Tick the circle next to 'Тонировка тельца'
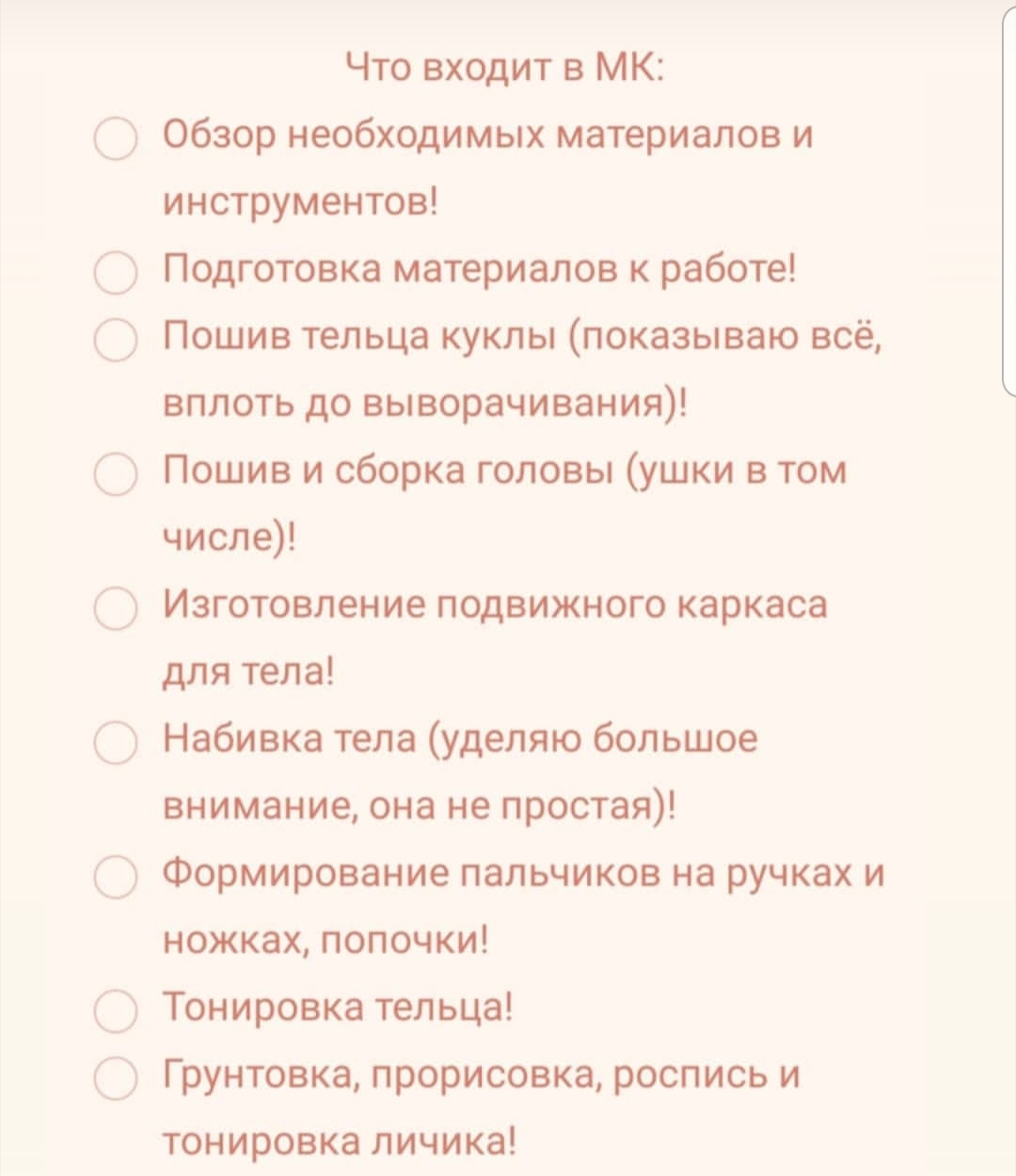The width and height of the screenshot is (1016, 1176). point(116,1009)
